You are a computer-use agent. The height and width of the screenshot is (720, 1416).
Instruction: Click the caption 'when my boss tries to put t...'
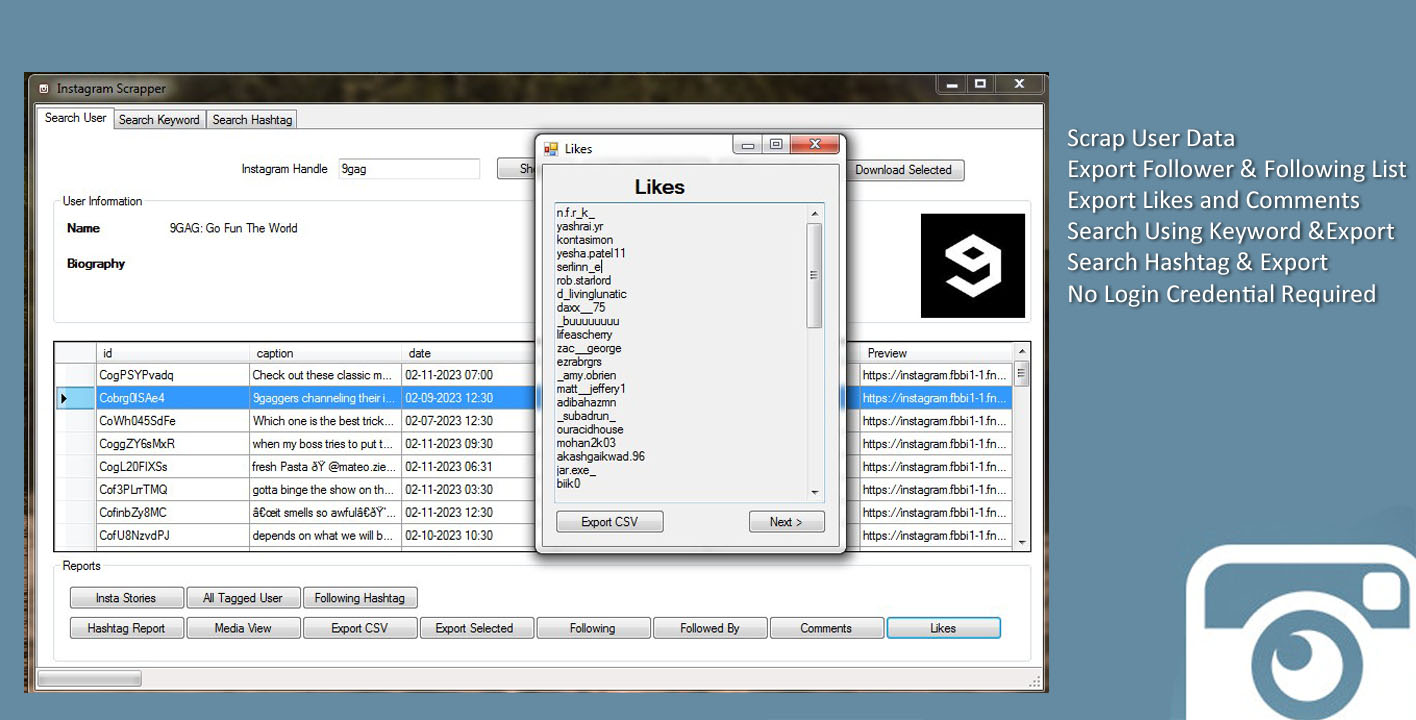tap(323, 444)
